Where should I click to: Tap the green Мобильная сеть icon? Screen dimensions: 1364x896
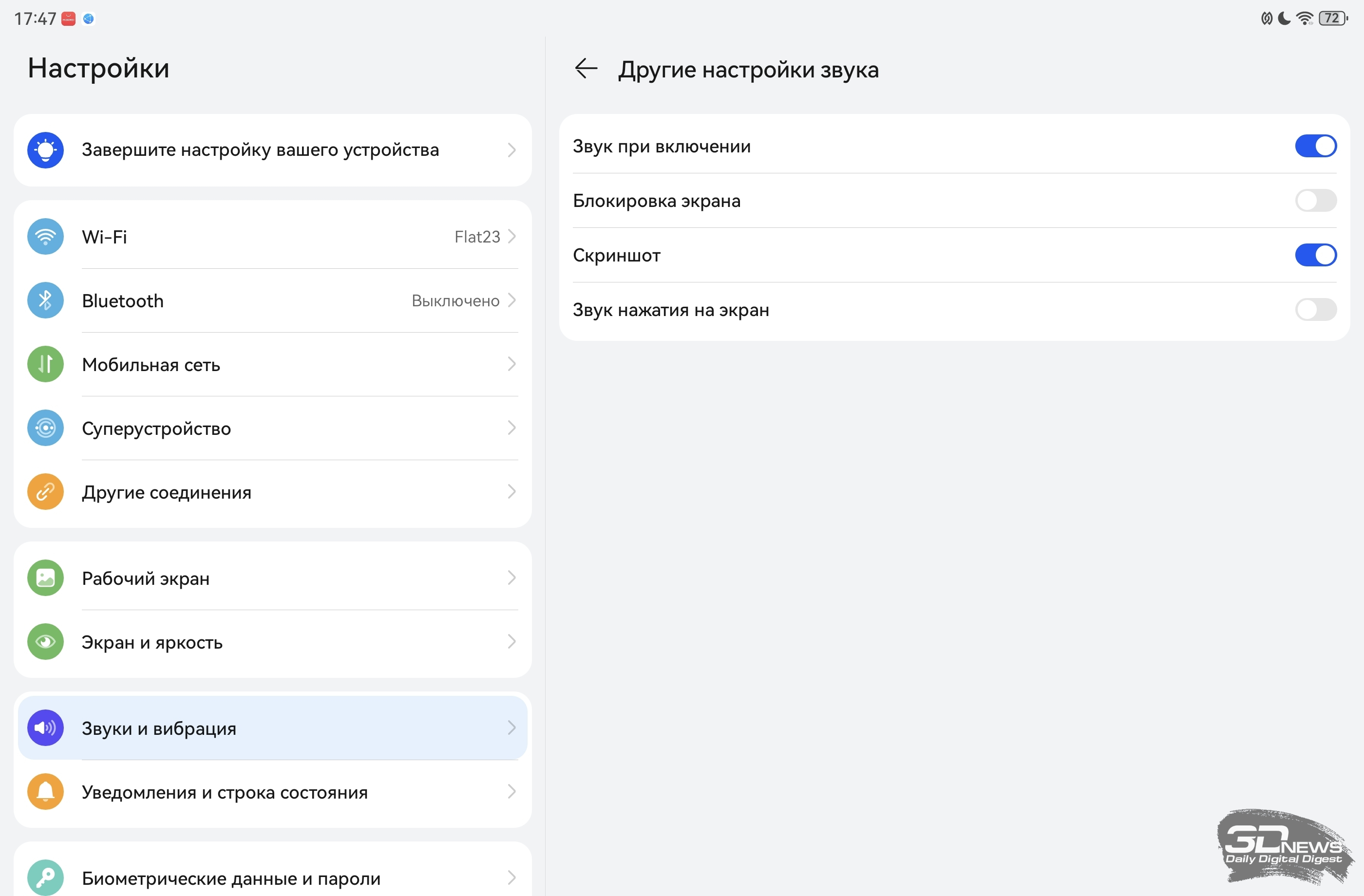[x=45, y=364]
